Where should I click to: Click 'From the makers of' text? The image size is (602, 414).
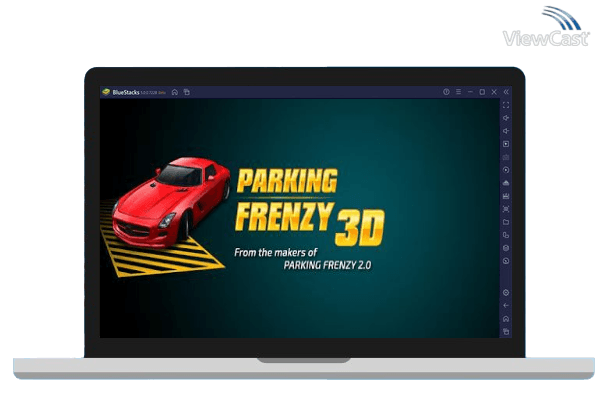point(276,253)
